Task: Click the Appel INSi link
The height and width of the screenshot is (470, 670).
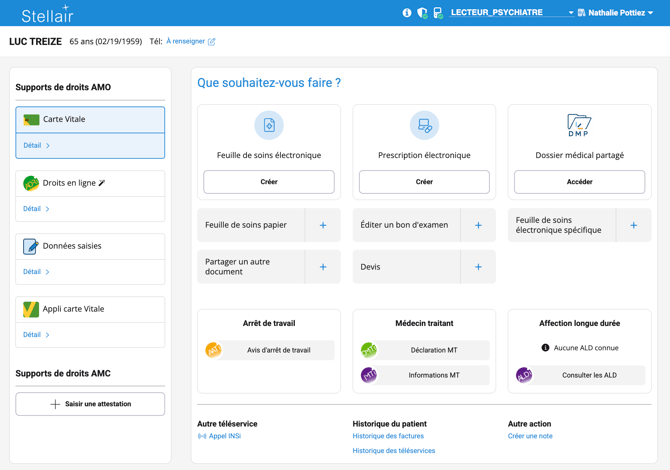Action: pyautogui.click(x=224, y=436)
